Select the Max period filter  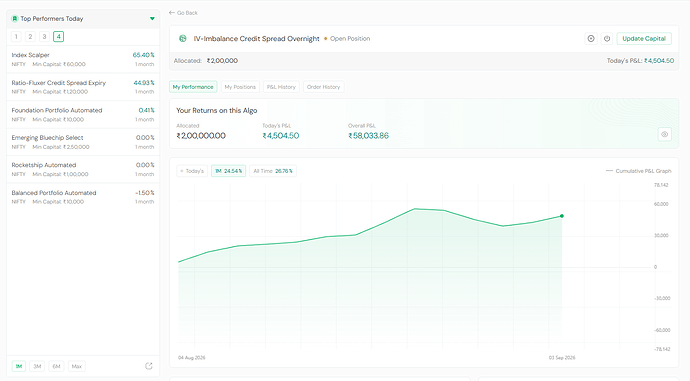(77, 366)
